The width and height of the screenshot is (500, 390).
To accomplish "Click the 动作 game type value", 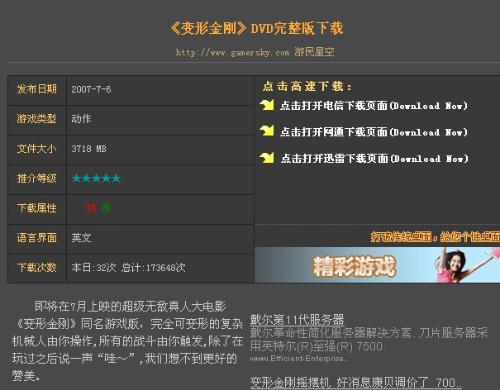I will (81, 119).
